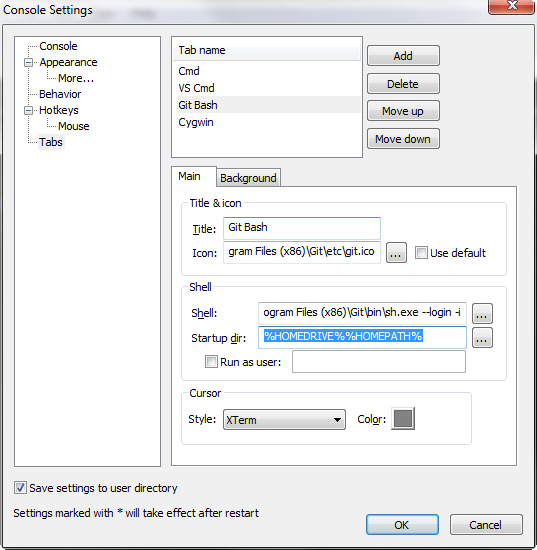Viewport: 537px width, 550px height.
Task: Click the Cancel button
Action: [486, 525]
